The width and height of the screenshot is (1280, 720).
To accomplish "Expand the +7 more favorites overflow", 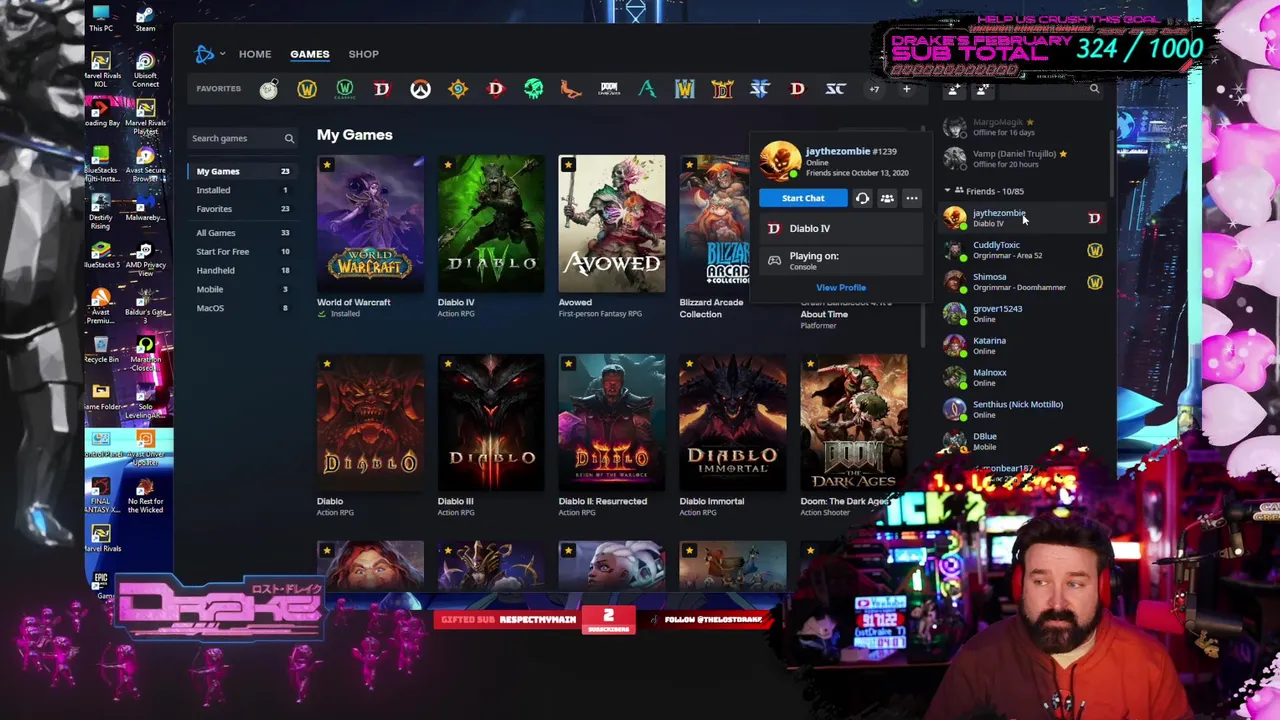I will [874, 89].
